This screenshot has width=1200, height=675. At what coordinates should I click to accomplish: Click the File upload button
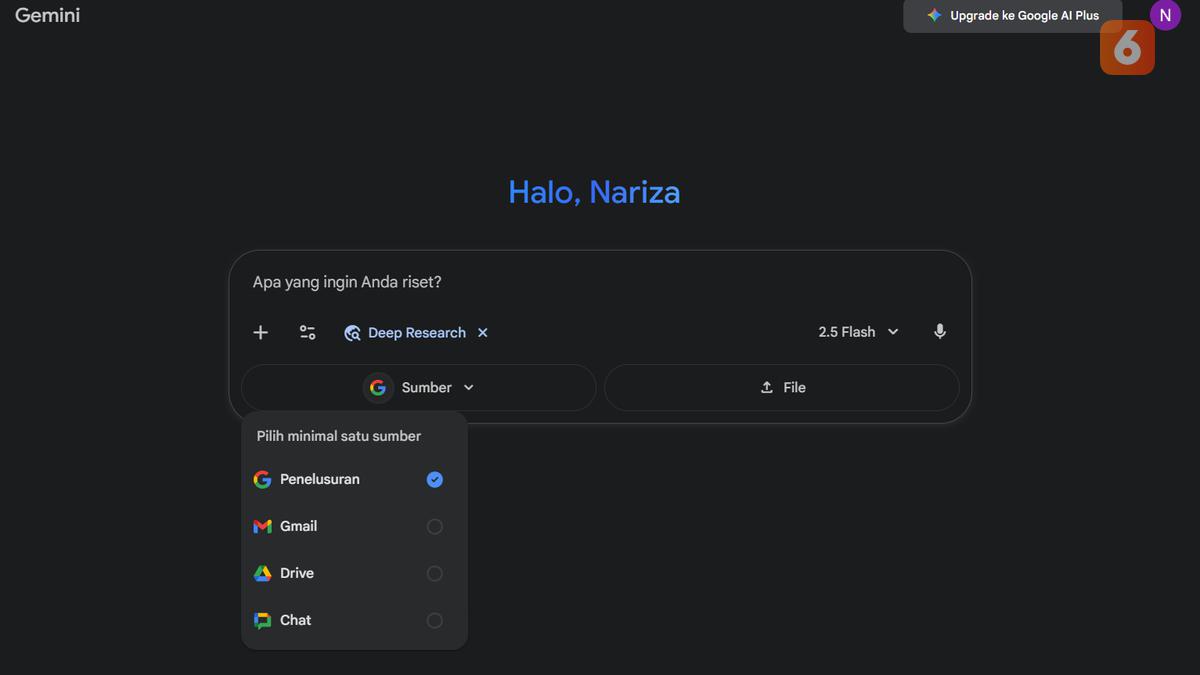tap(782, 388)
